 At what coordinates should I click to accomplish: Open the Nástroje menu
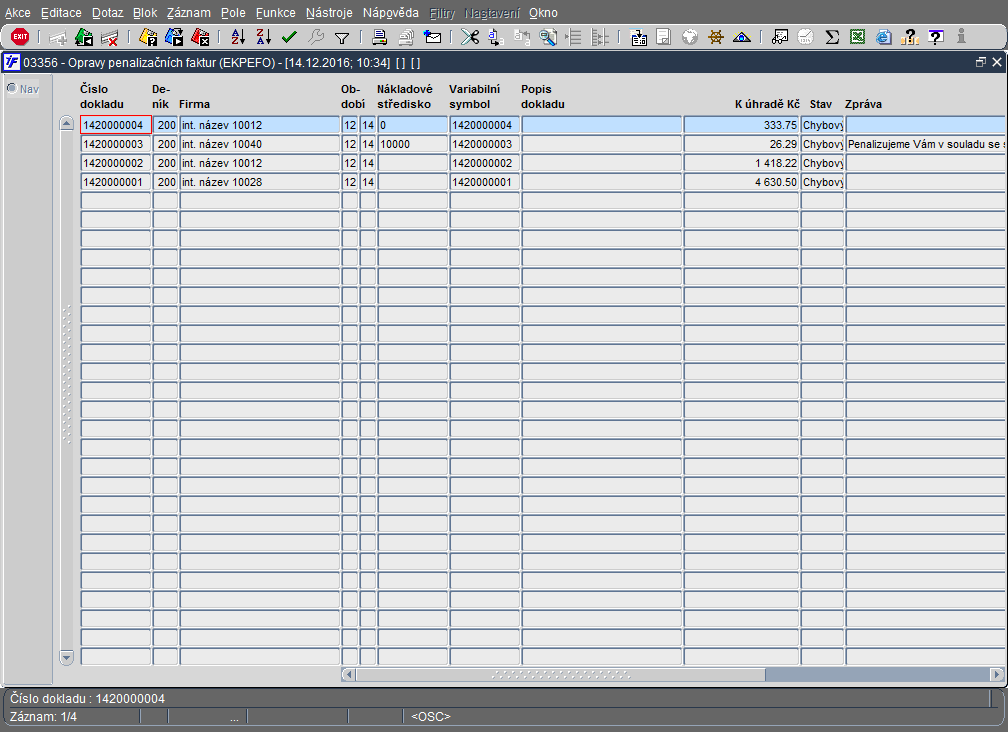329,13
